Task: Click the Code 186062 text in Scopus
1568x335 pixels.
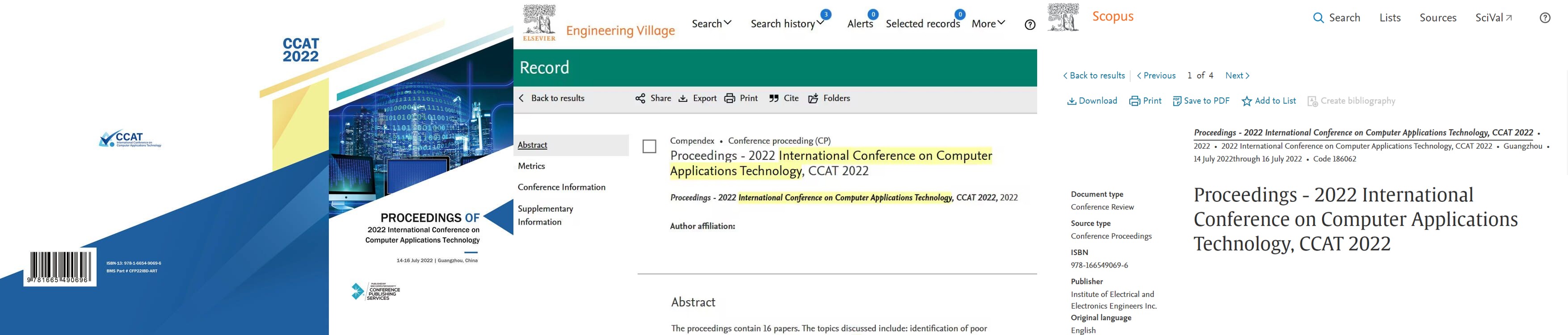Action: coord(1334,159)
